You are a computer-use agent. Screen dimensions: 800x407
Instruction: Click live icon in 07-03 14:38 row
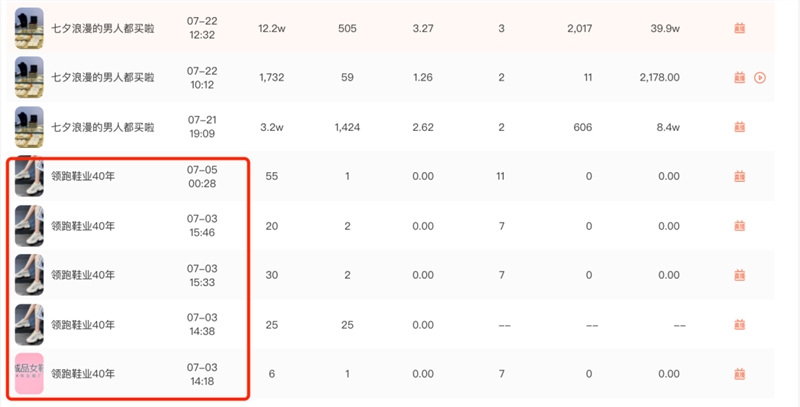pos(739,325)
